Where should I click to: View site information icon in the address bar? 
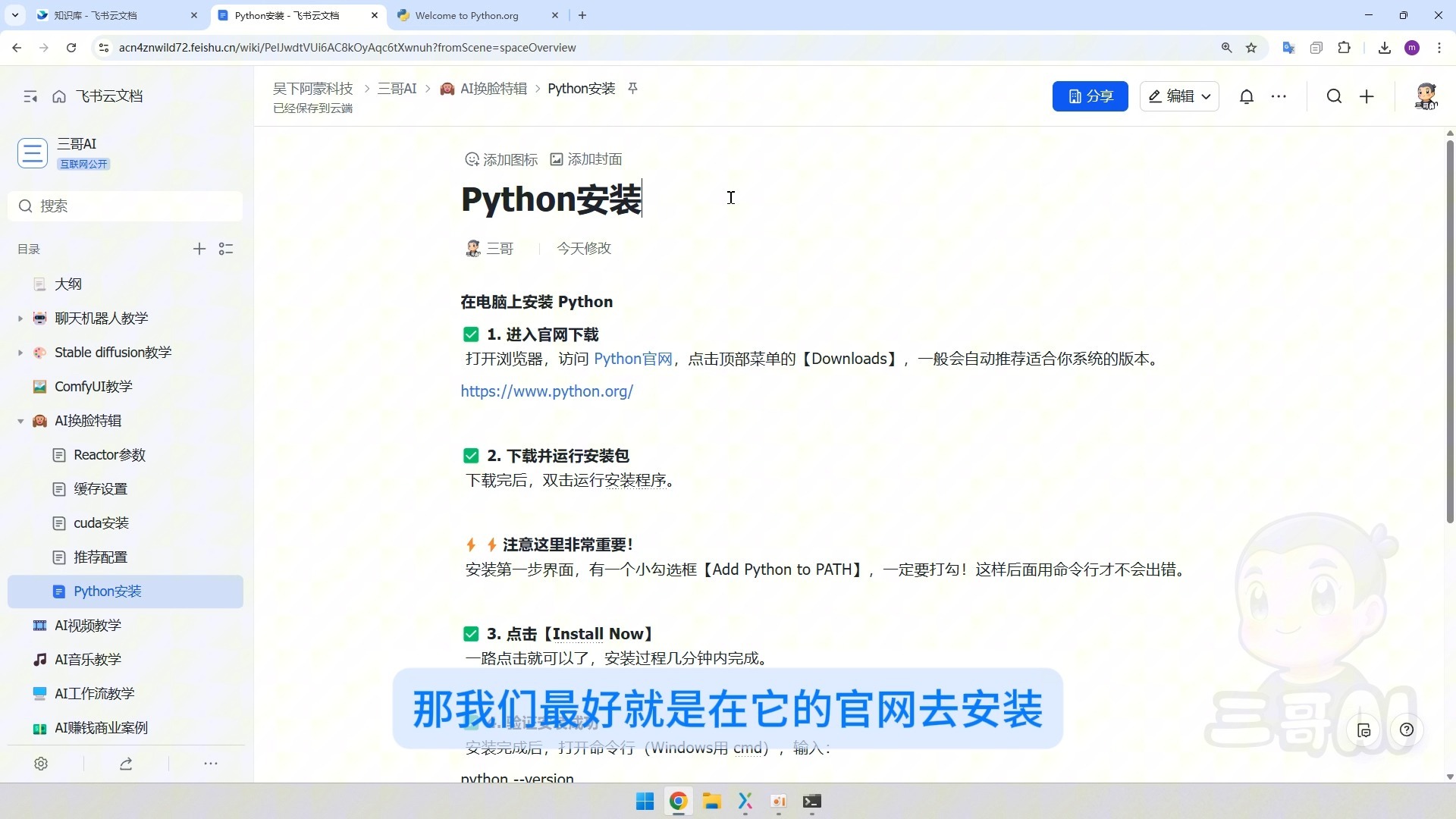click(x=103, y=48)
